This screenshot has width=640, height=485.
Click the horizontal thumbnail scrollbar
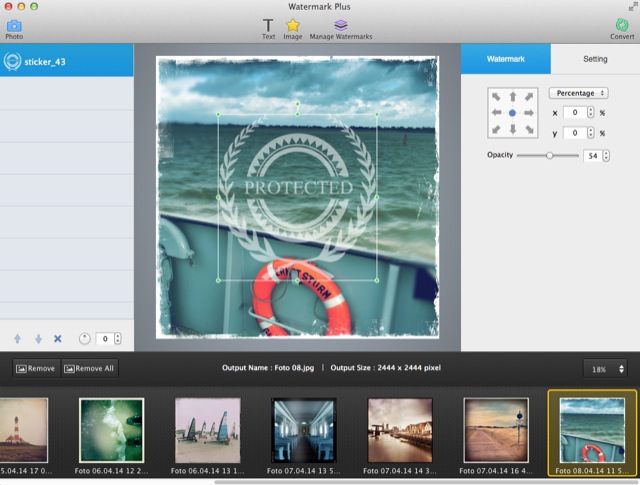(x=427, y=482)
